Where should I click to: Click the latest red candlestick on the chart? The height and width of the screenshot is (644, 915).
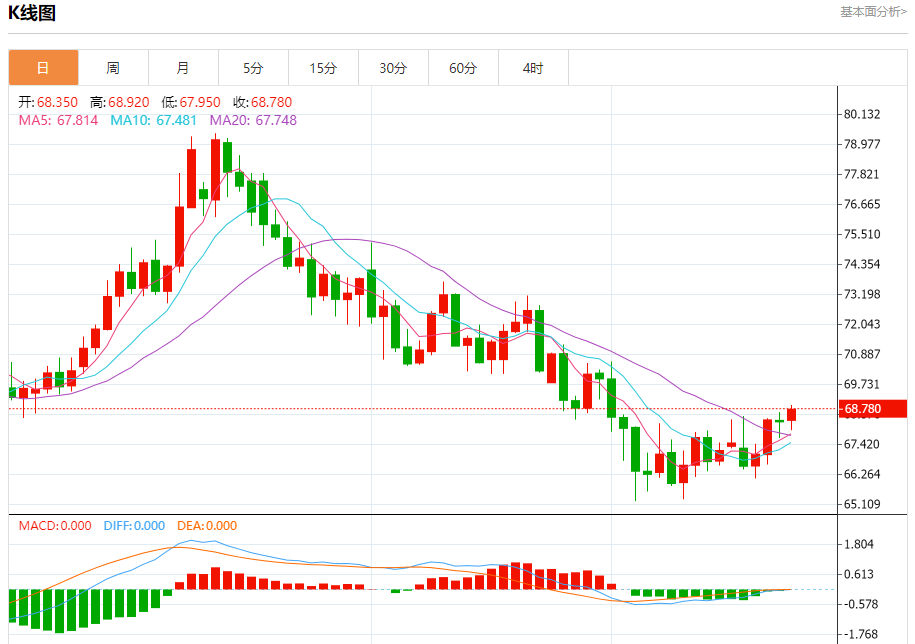(791, 414)
